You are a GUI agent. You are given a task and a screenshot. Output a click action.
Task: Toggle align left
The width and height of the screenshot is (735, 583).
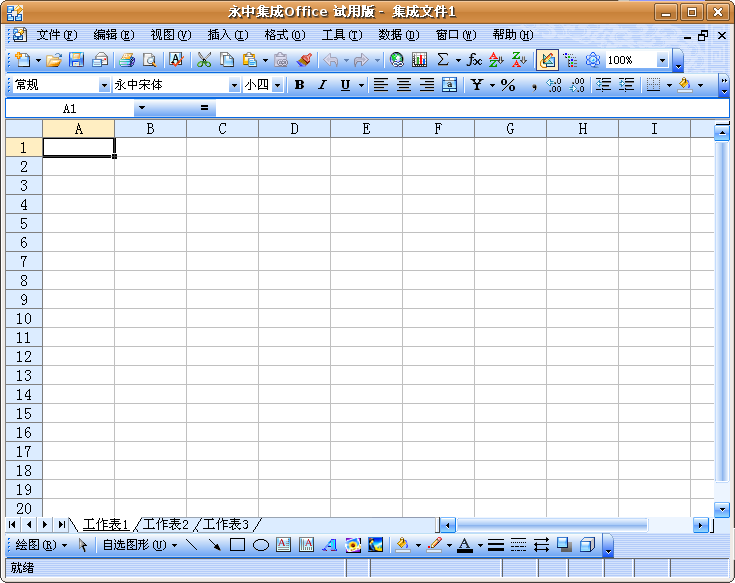coord(381,85)
